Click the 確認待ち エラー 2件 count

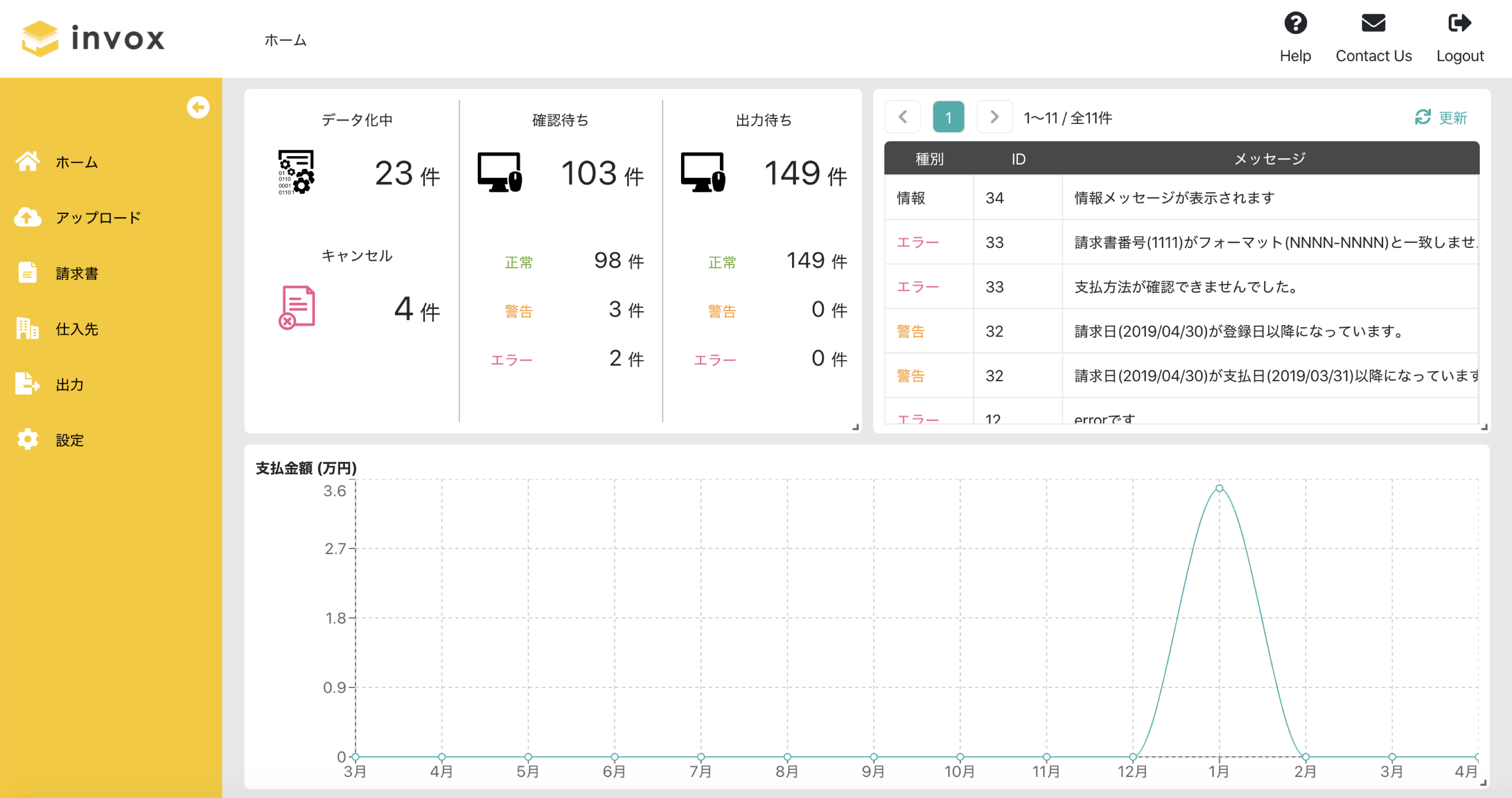point(626,358)
